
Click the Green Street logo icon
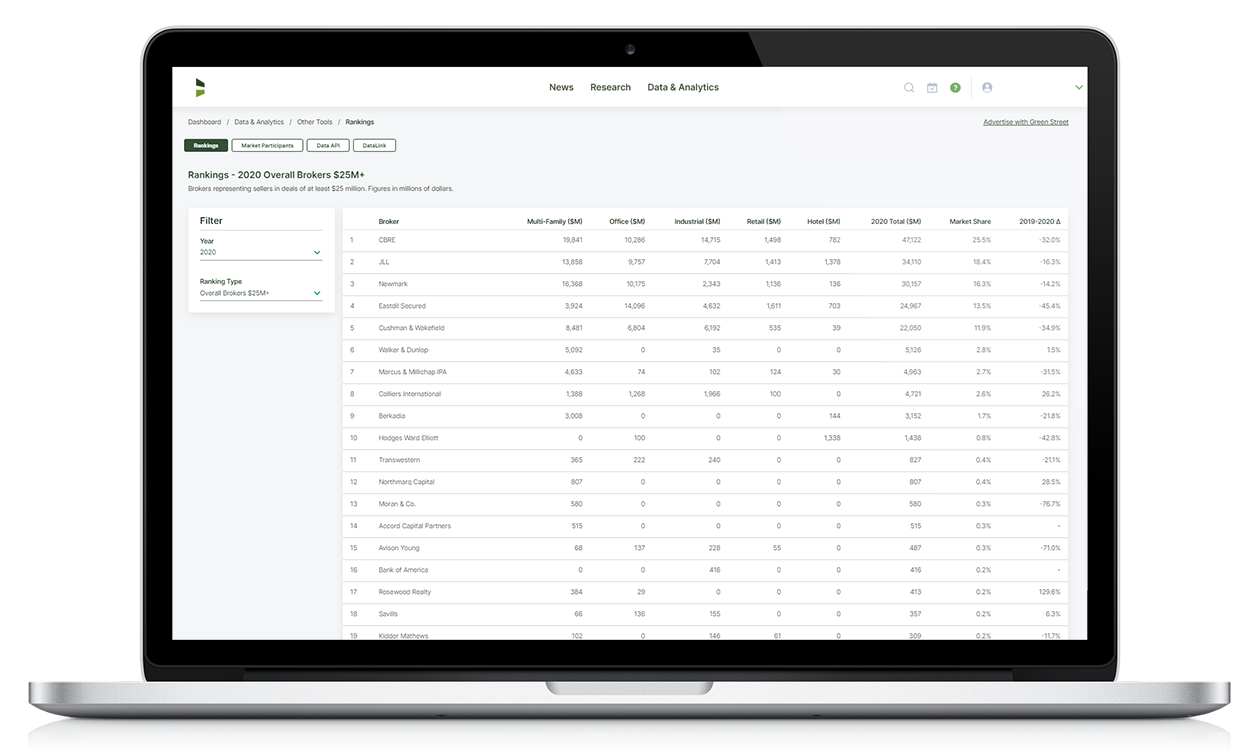click(x=200, y=87)
